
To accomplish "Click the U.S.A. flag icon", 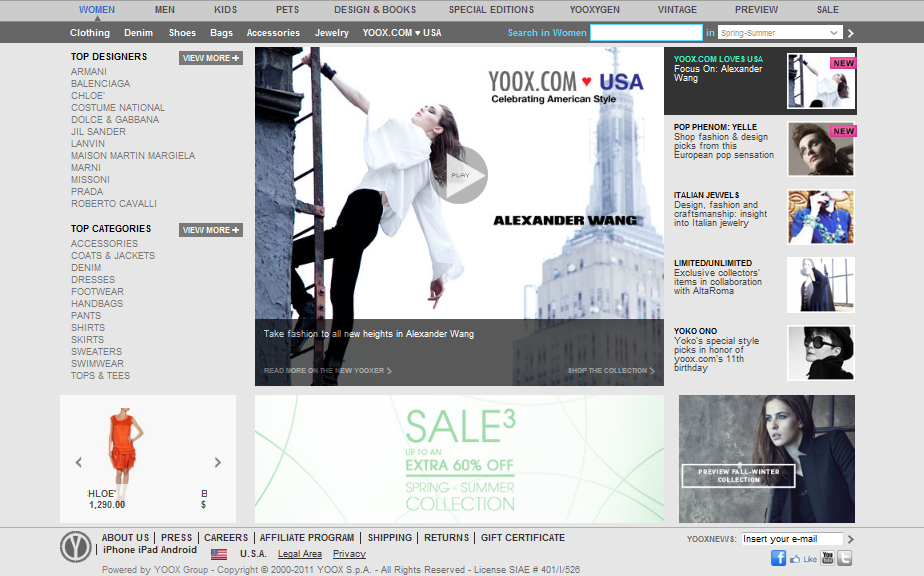I will coord(220,552).
